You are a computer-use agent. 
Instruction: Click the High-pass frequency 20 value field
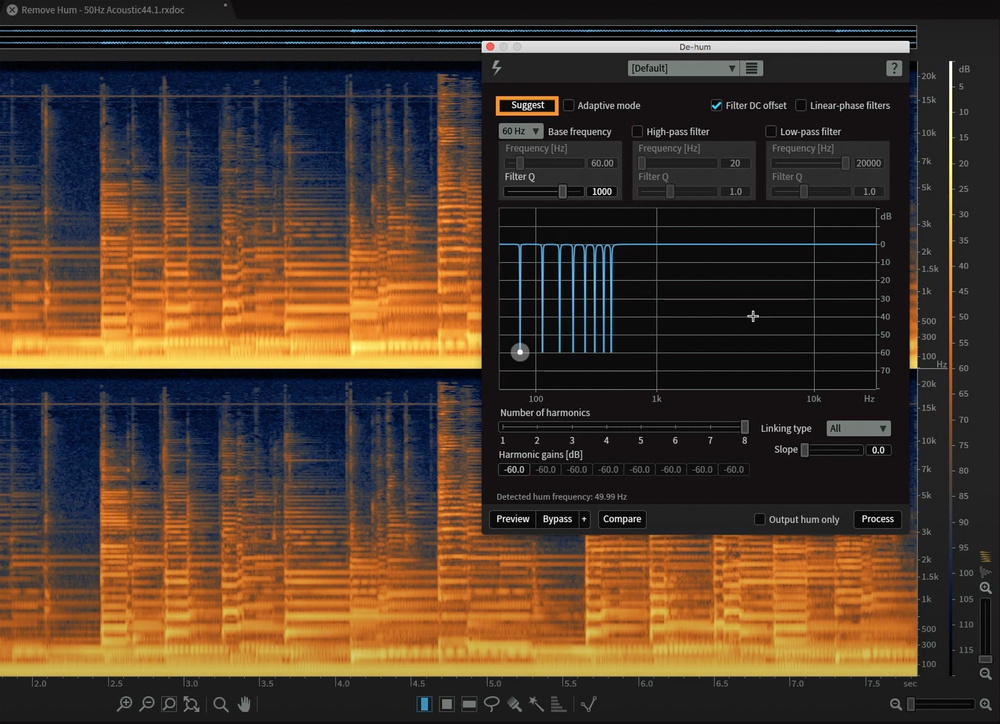click(x=735, y=163)
